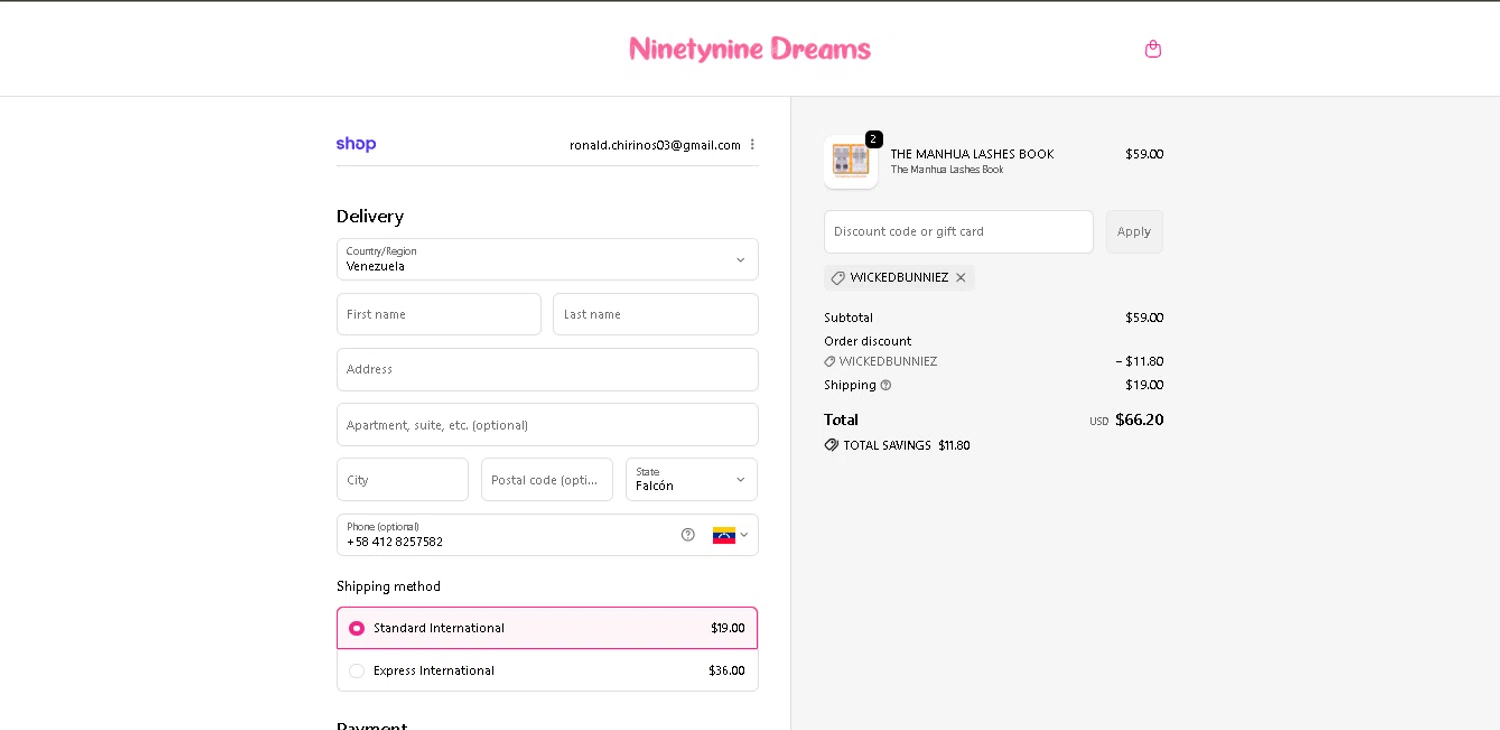Click the Apartment, suite, etc. field
The image size is (1500, 730).
click(547, 425)
